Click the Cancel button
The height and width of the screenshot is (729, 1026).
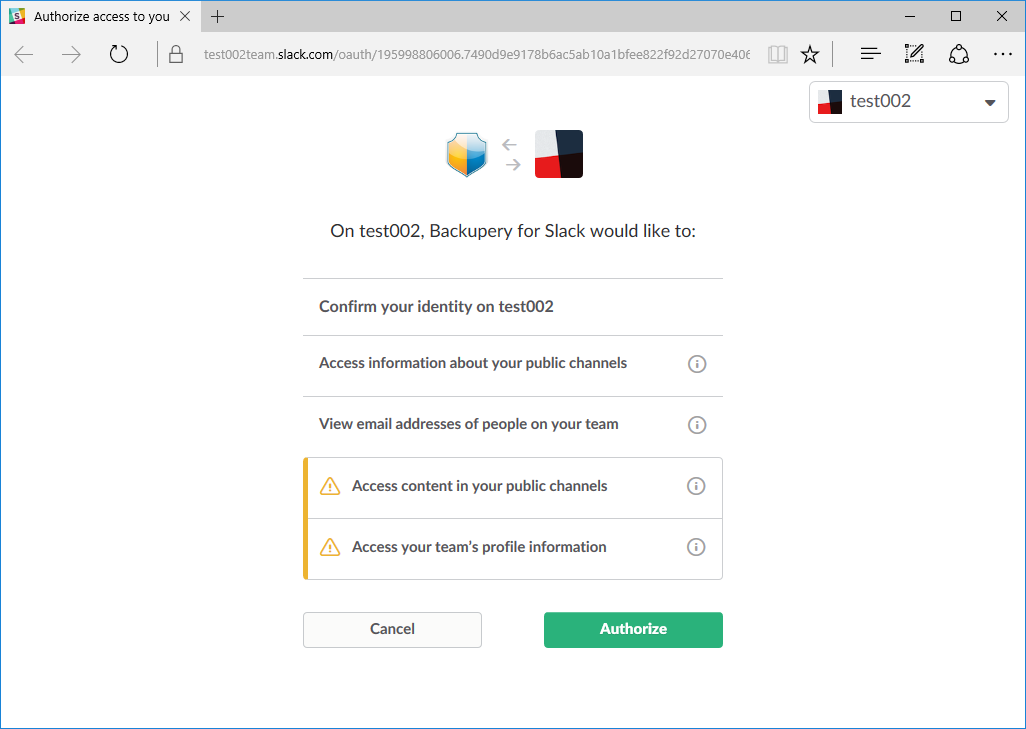[392, 629]
